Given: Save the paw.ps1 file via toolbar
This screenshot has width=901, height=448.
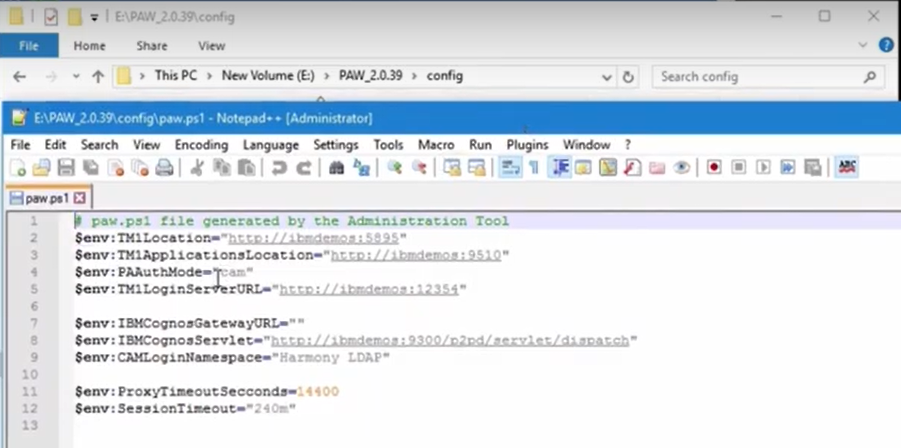Looking at the screenshot, I should point(66,168).
